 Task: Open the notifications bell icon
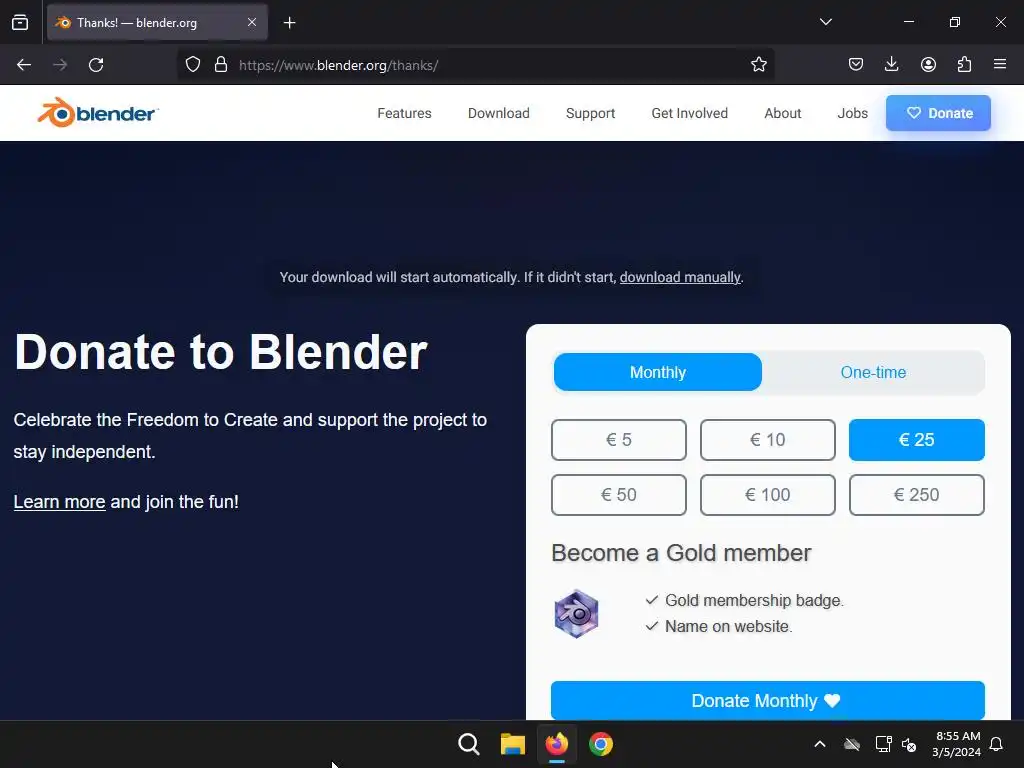point(996,744)
